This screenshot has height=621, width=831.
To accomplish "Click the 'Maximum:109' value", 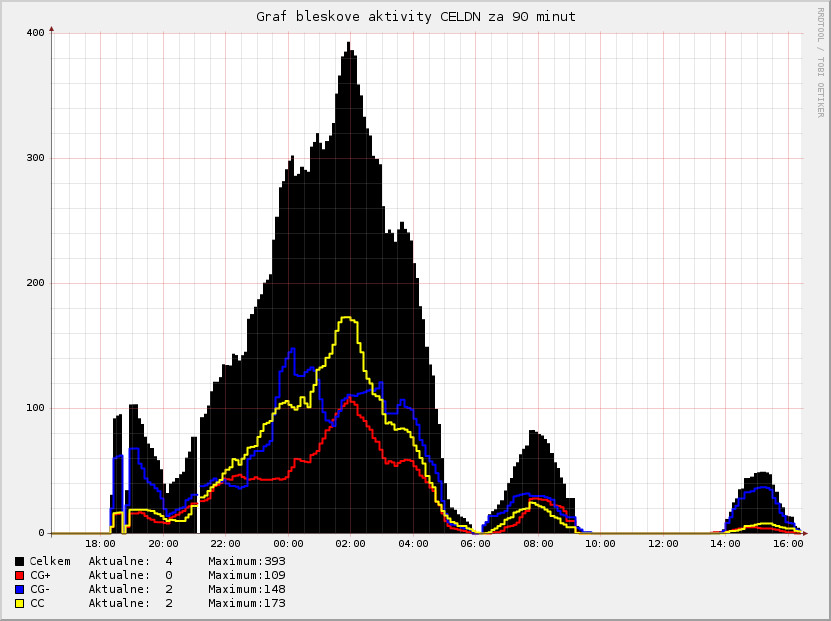I will [247, 575].
